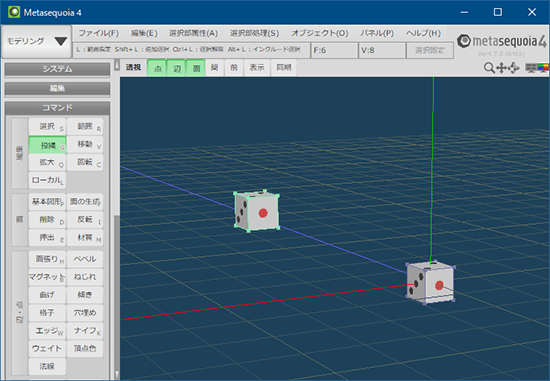Toggle 辺 (edge) editing mode

click(x=176, y=68)
